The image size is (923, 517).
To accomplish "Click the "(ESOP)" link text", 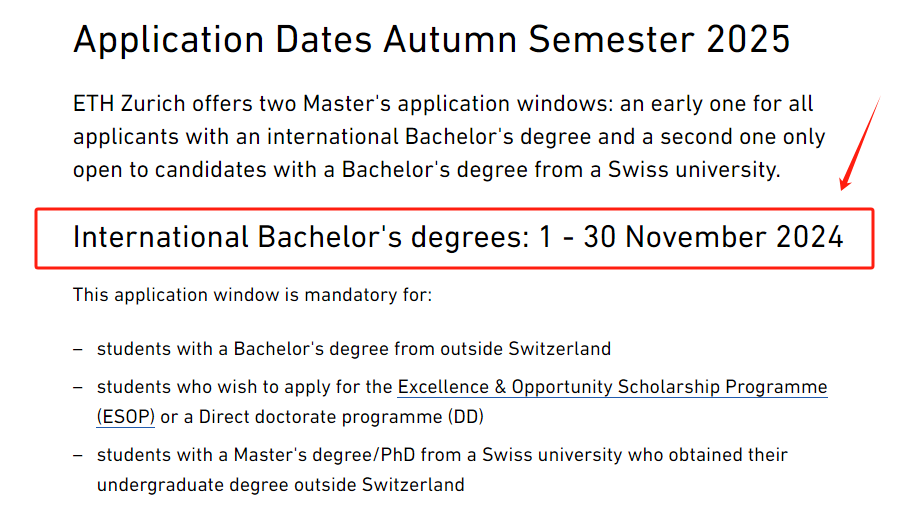I will point(125,417).
